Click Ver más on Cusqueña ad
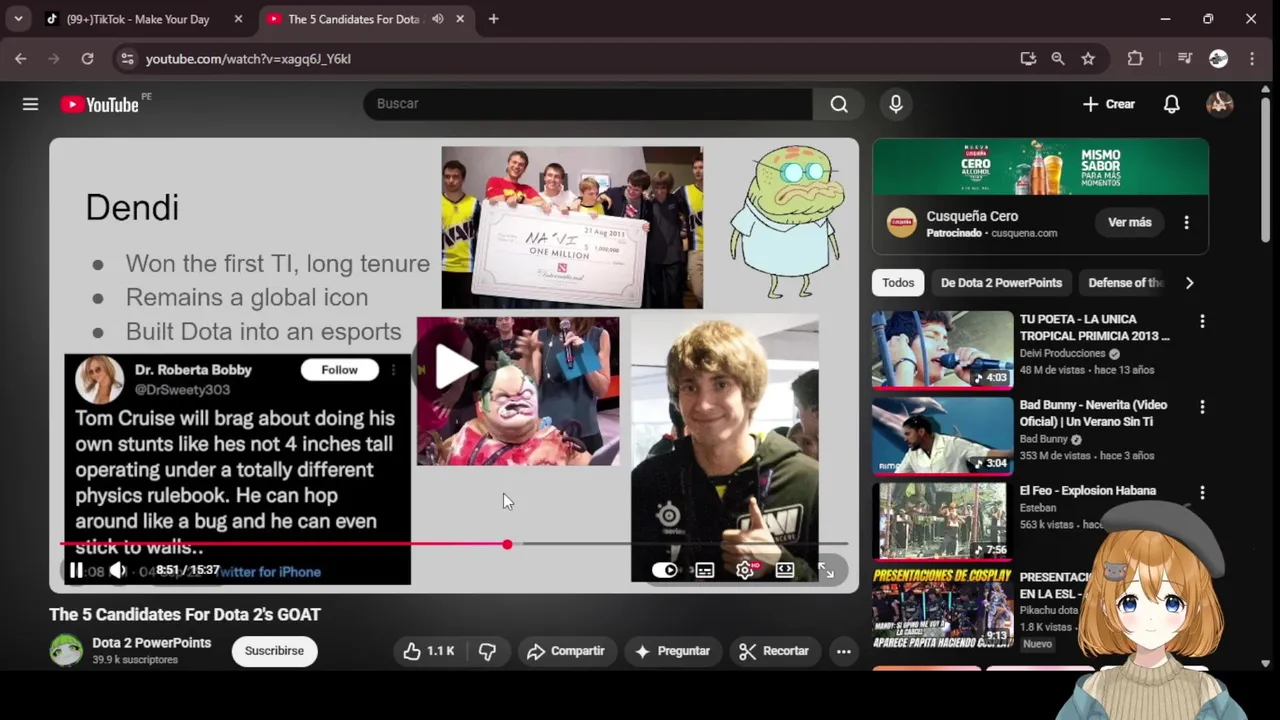Viewport: 1280px width, 720px height. click(x=1130, y=222)
